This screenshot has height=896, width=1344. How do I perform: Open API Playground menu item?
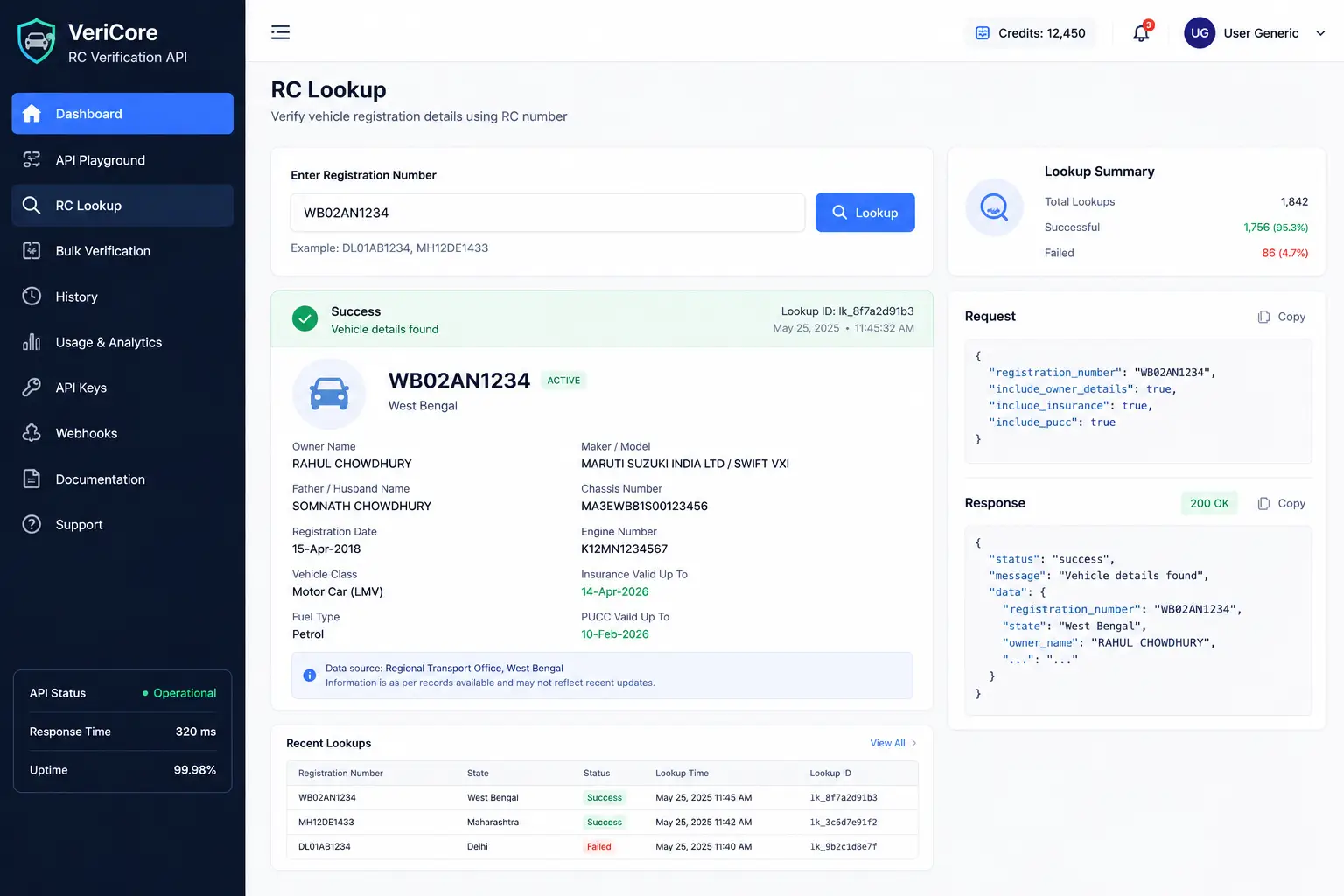click(x=122, y=159)
